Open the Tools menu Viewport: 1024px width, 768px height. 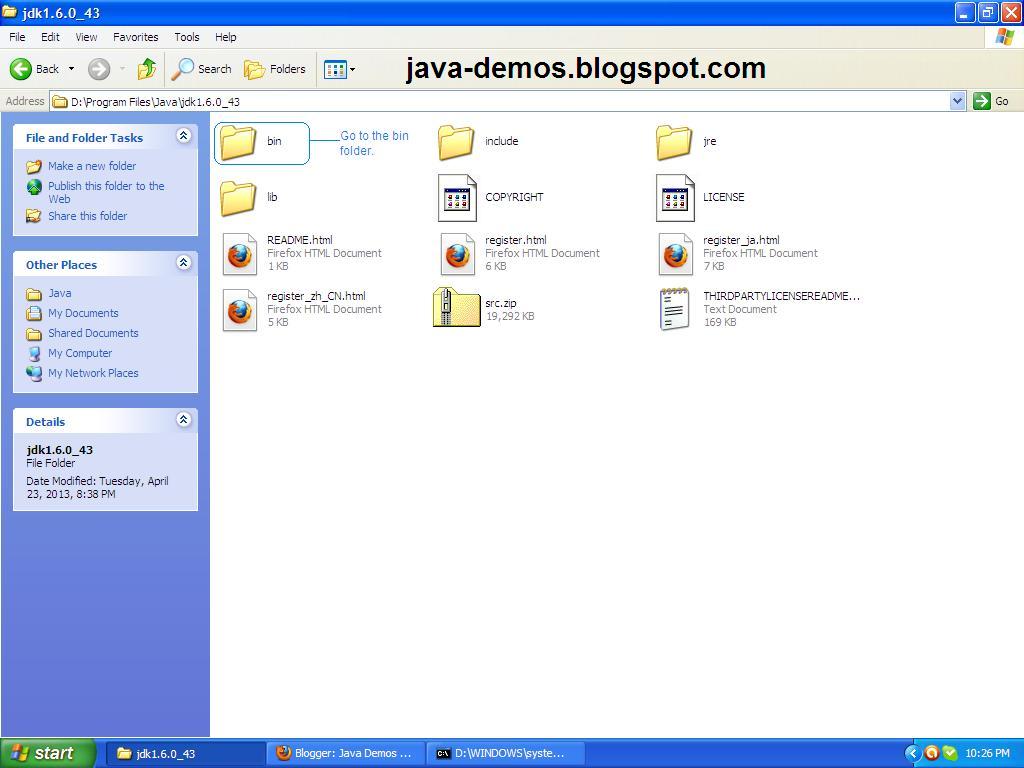tap(186, 37)
